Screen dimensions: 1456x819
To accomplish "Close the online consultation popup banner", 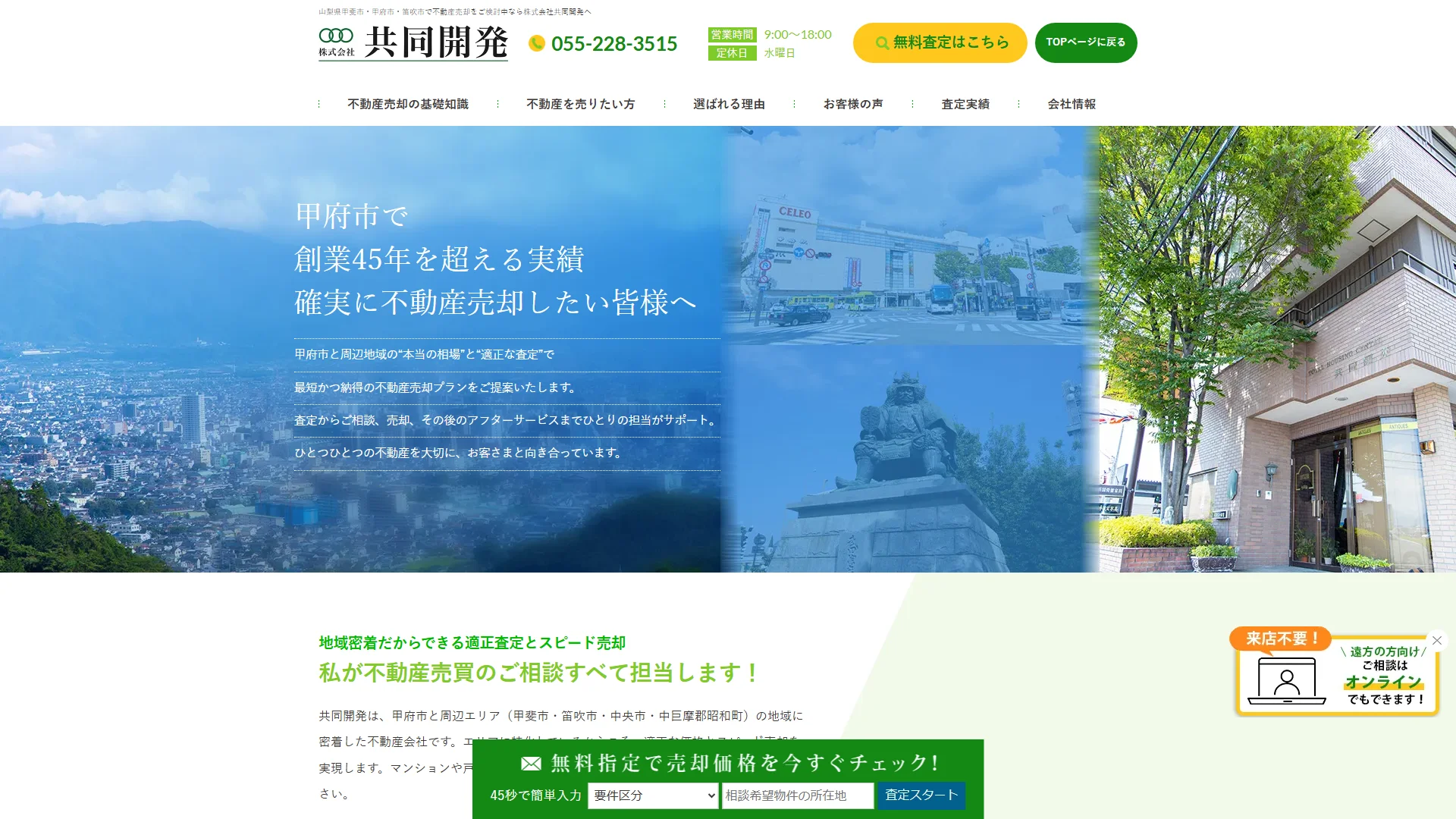I will (1437, 640).
